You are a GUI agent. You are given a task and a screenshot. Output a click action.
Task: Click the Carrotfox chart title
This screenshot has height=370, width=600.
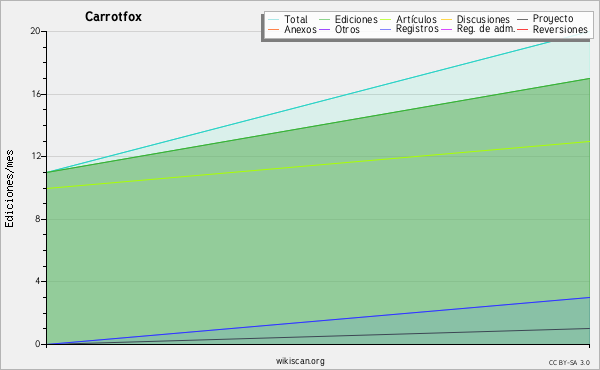tap(113, 16)
